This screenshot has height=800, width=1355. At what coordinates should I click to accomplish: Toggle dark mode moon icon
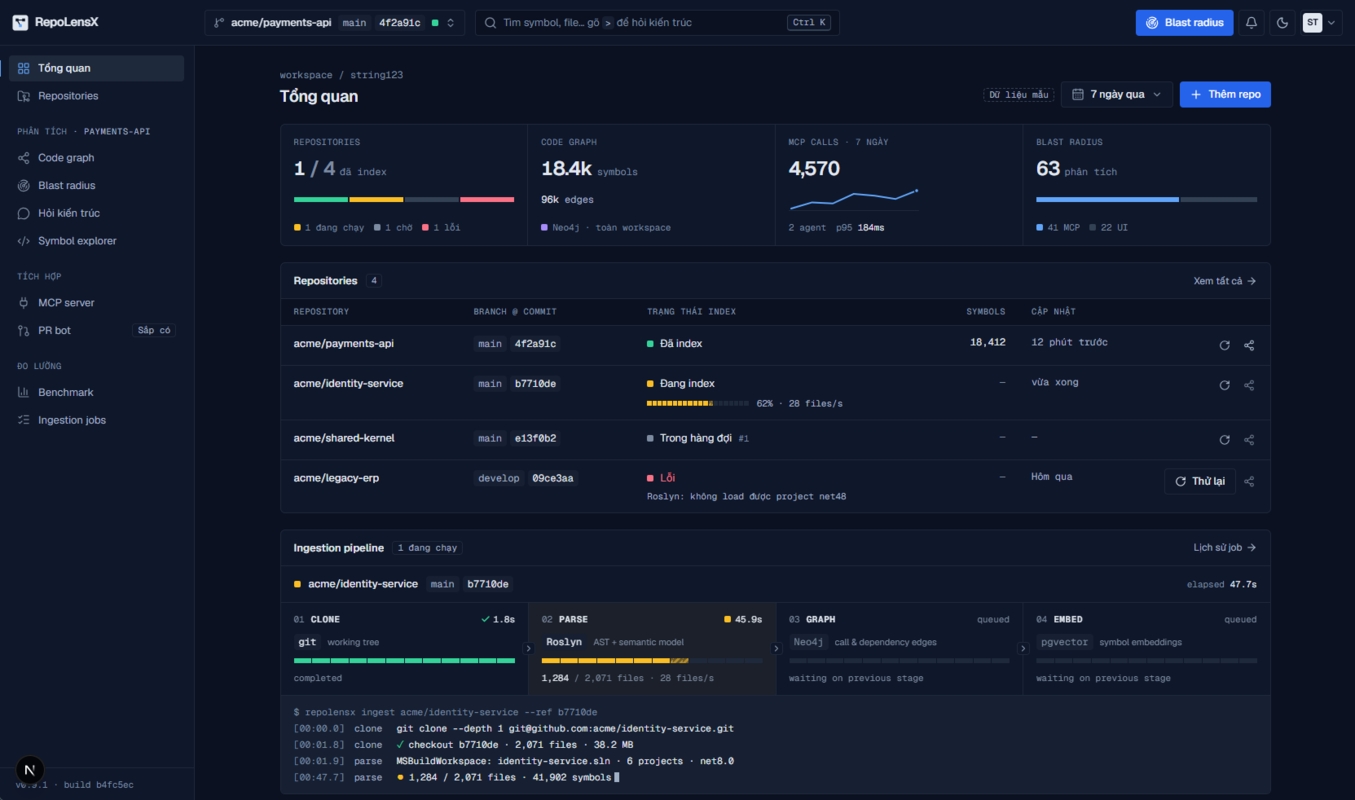(x=1283, y=23)
